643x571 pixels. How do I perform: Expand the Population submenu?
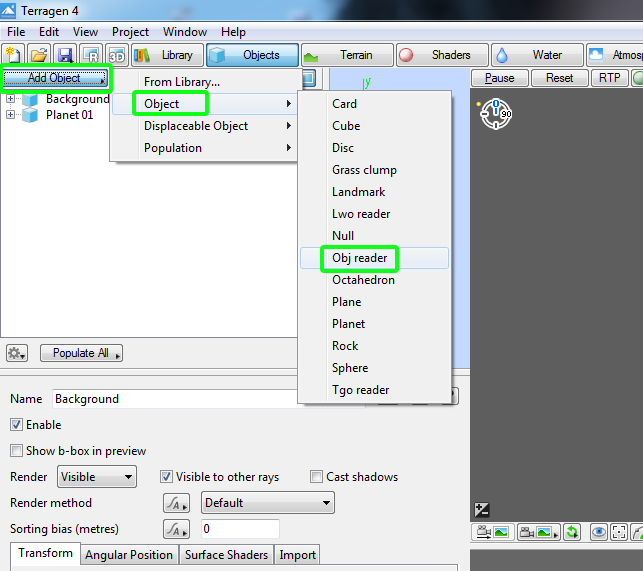[204, 148]
